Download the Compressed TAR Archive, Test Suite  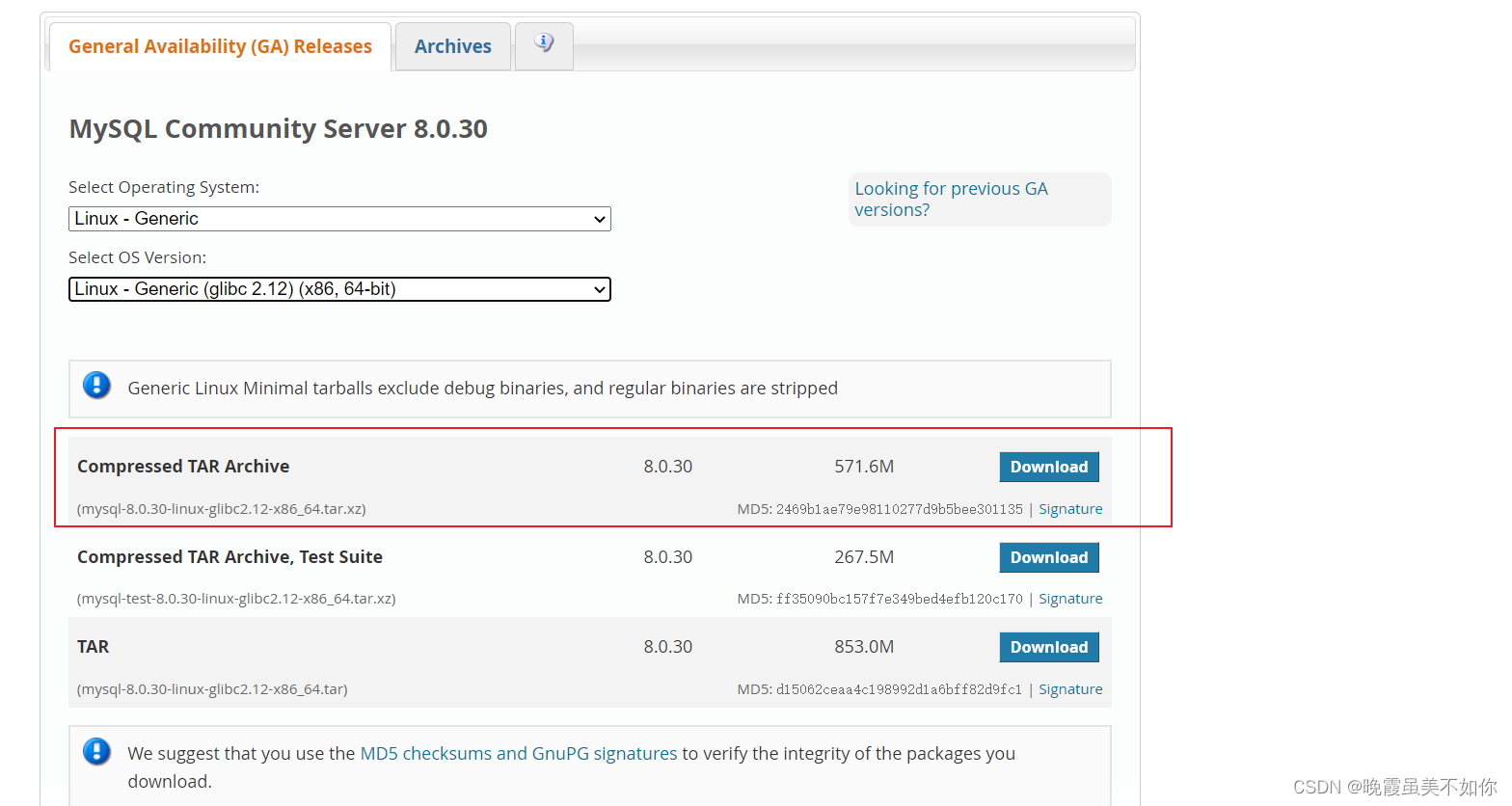click(1049, 557)
